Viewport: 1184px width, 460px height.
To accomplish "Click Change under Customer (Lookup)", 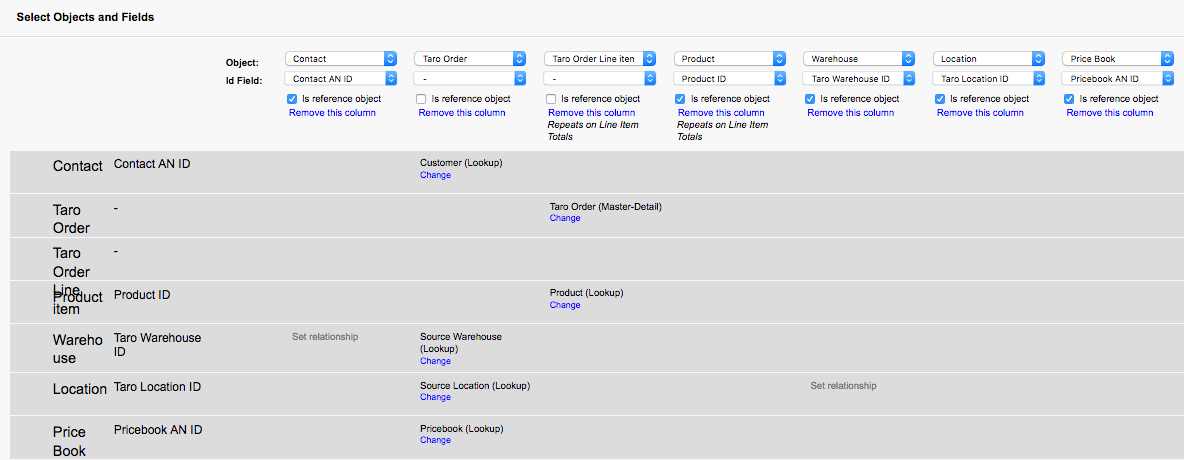I will (435, 175).
